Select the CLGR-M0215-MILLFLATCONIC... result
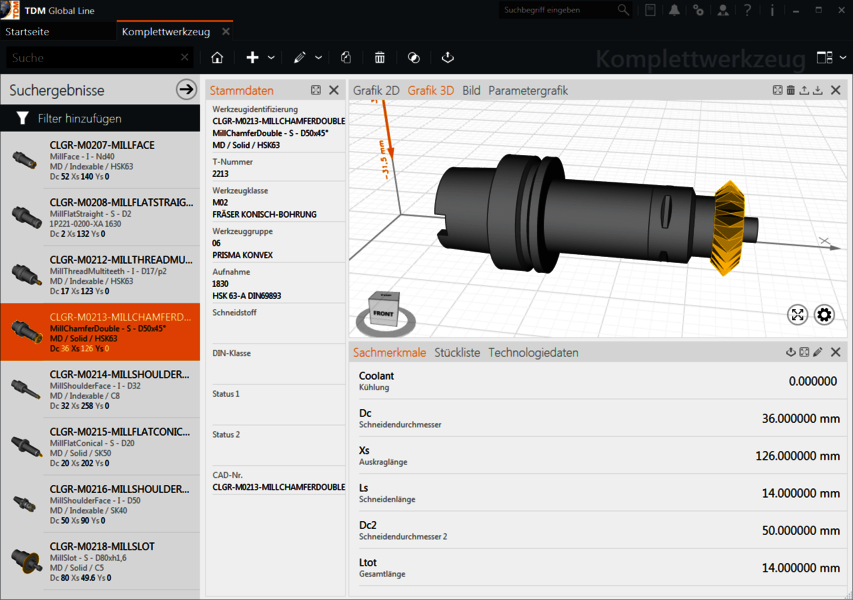This screenshot has height=600, width=853. tap(100, 447)
